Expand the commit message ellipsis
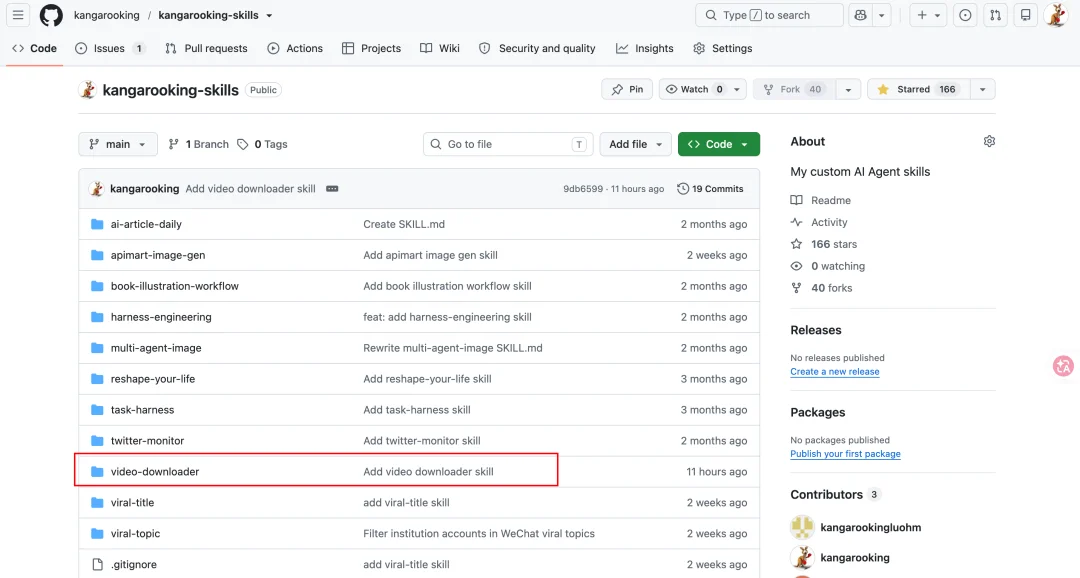The width and height of the screenshot is (1080, 578). coord(332,189)
